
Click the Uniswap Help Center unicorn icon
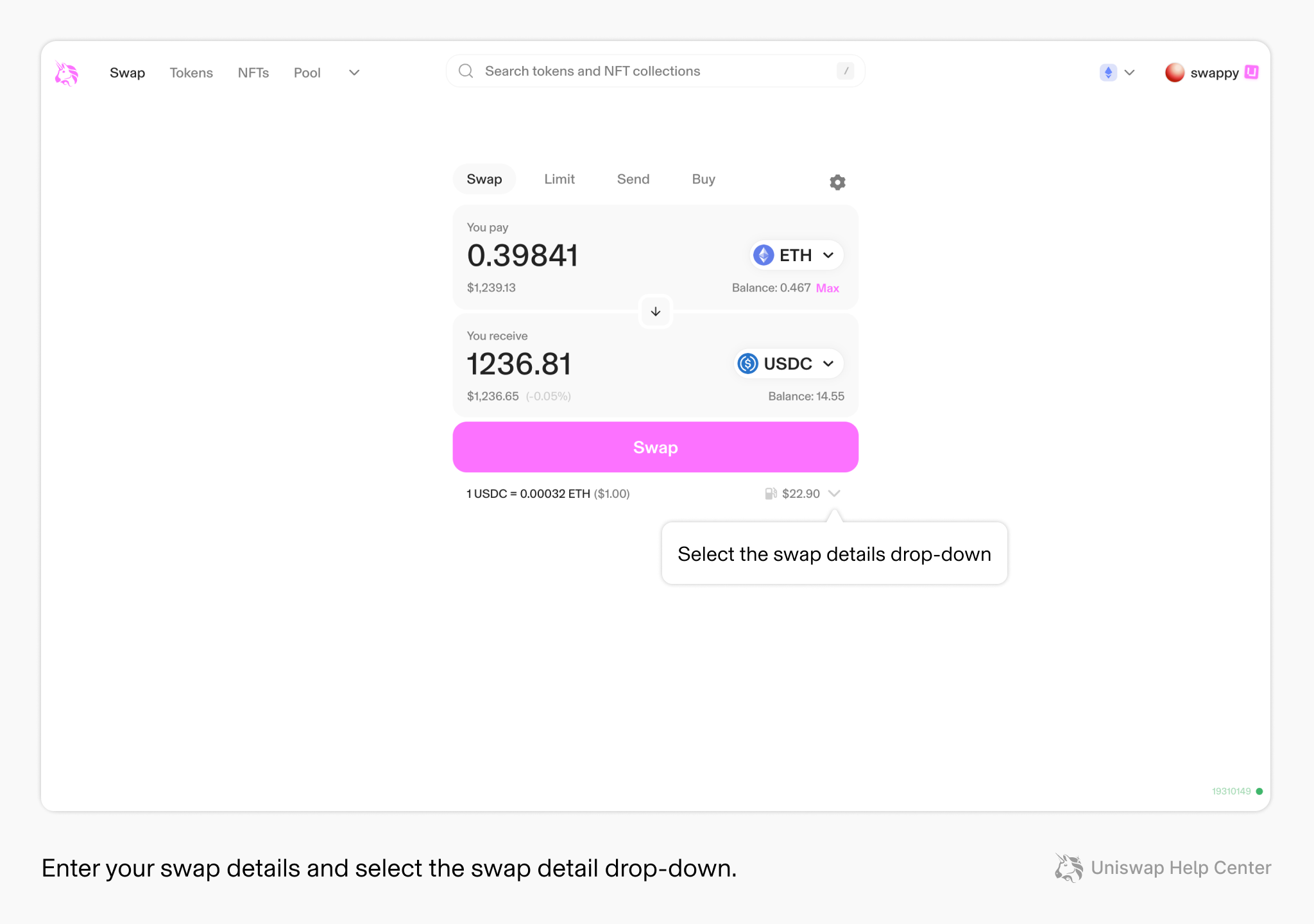[1068, 868]
